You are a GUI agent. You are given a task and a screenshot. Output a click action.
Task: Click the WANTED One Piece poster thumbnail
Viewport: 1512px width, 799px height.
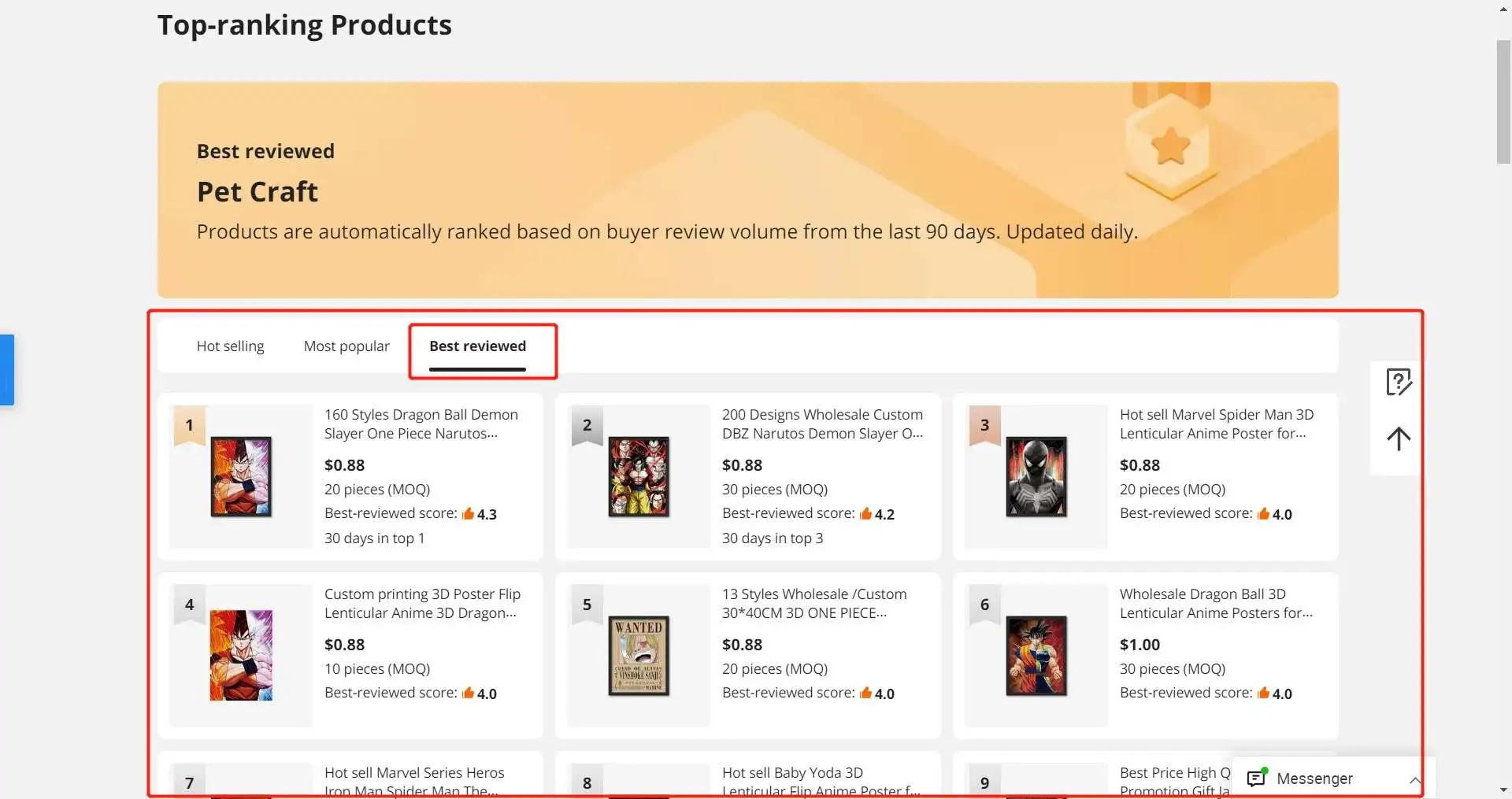point(639,656)
